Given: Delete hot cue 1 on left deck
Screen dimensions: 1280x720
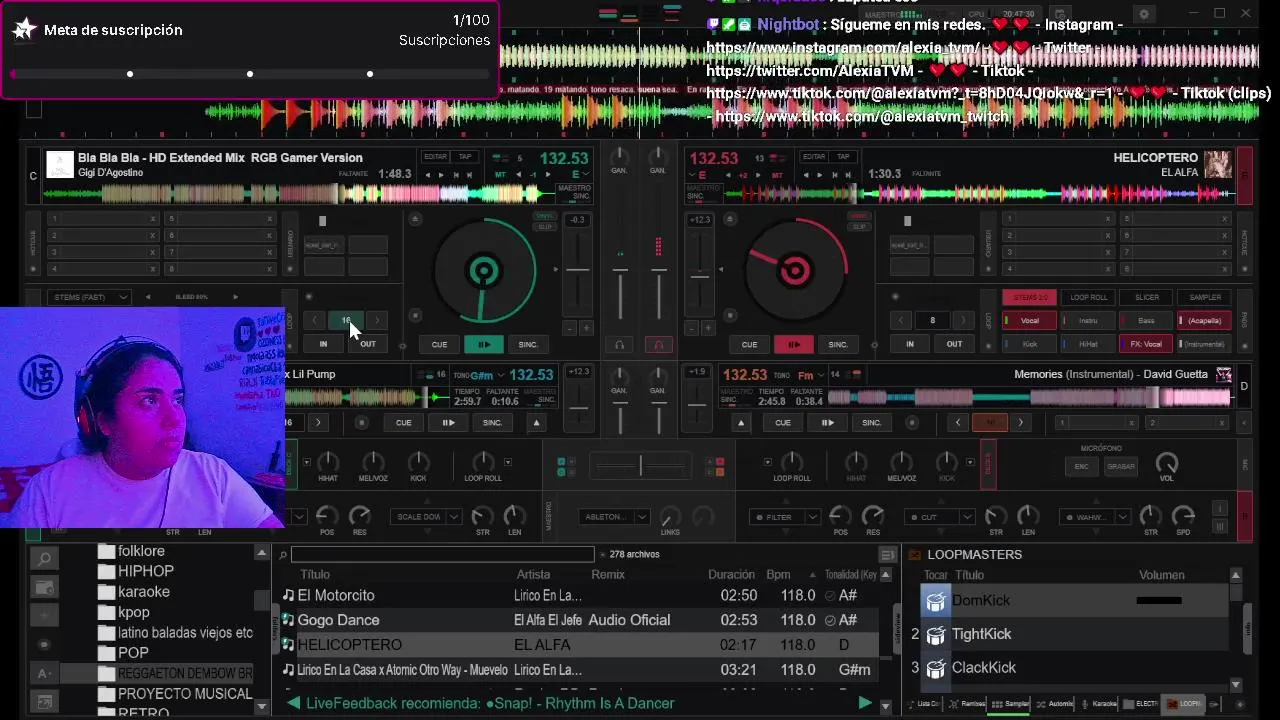Looking at the screenshot, I should (153, 219).
